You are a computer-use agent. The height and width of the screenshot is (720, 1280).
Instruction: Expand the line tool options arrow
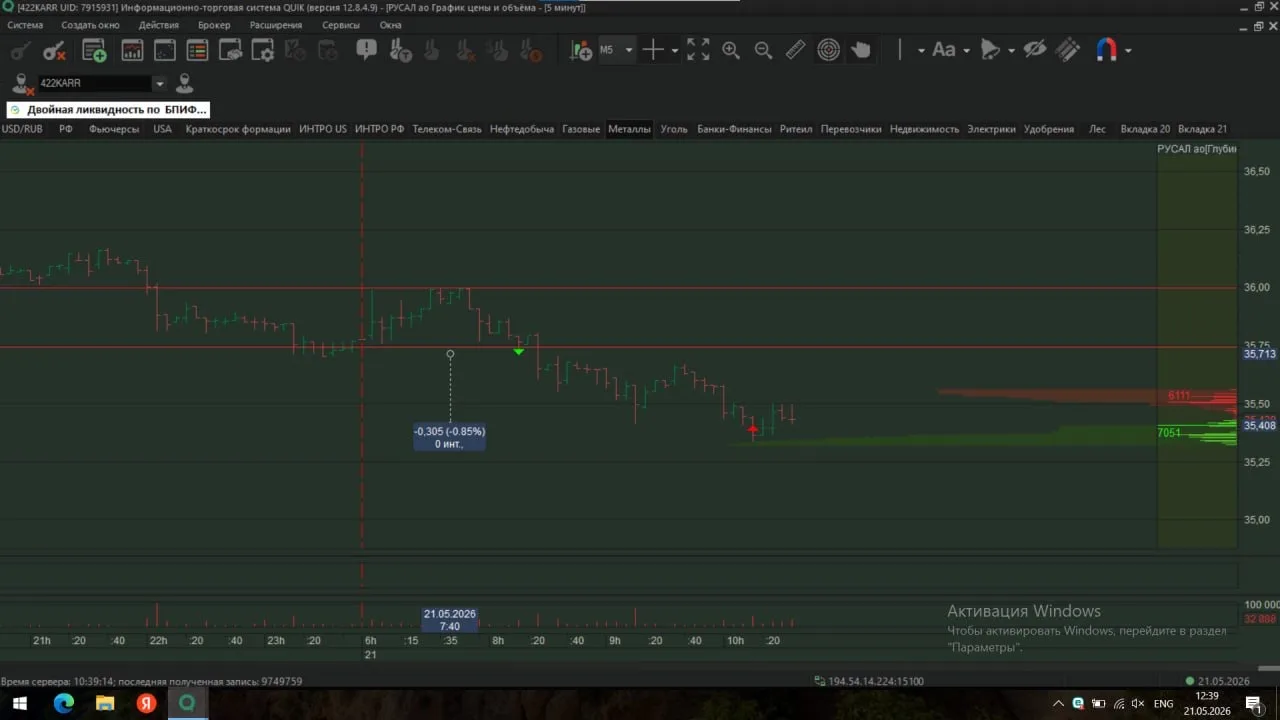click(x=921, y=50)
